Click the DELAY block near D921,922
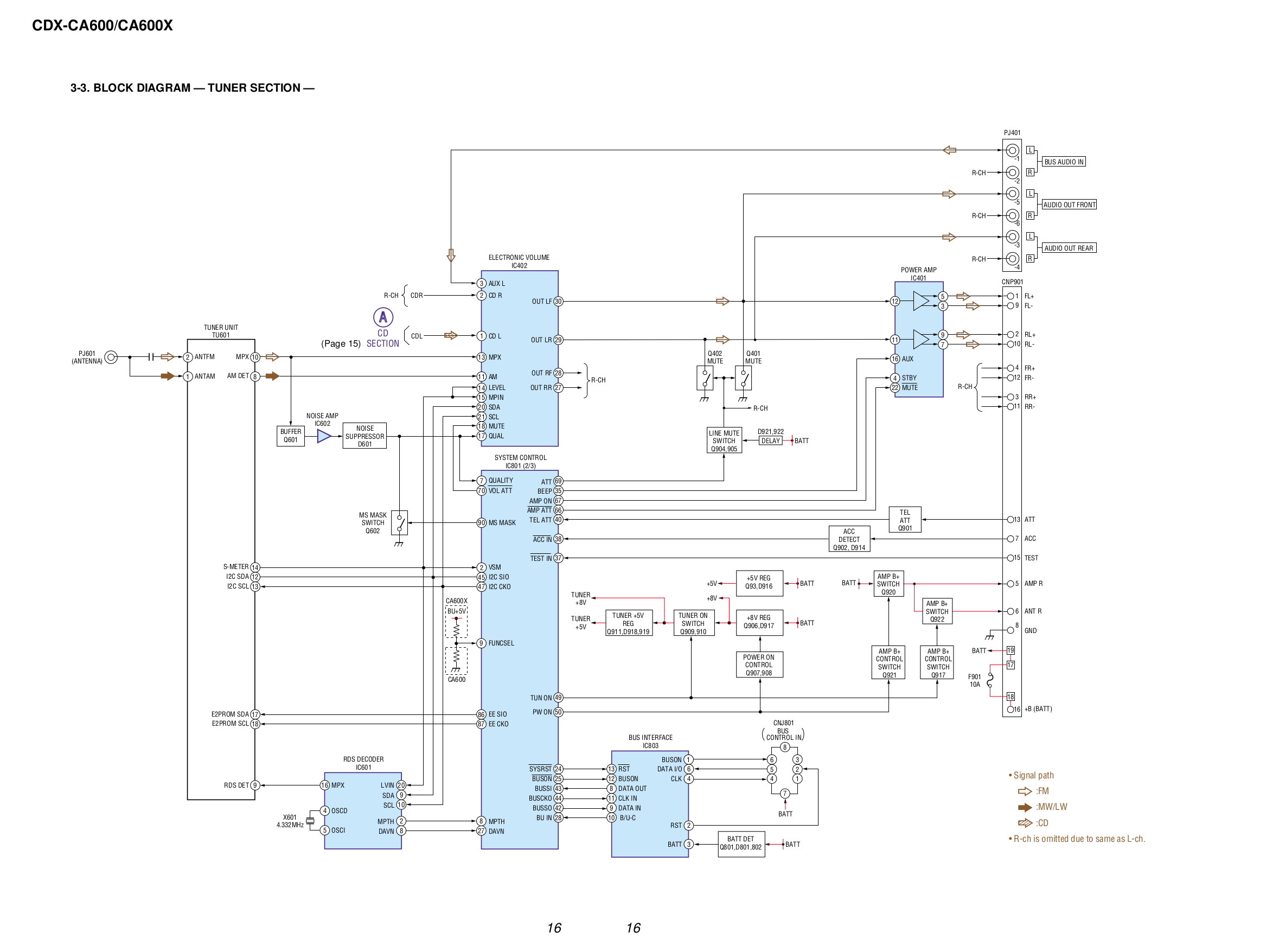Viewport: 1266px width, 952px height. 770,440
